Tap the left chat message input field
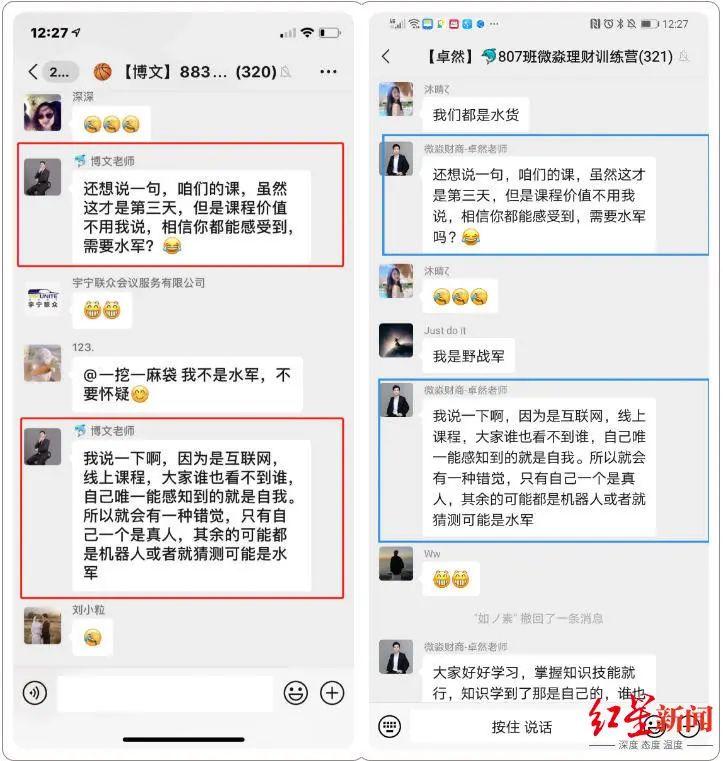This screenshot has height=761, width=723. point(165,693)
